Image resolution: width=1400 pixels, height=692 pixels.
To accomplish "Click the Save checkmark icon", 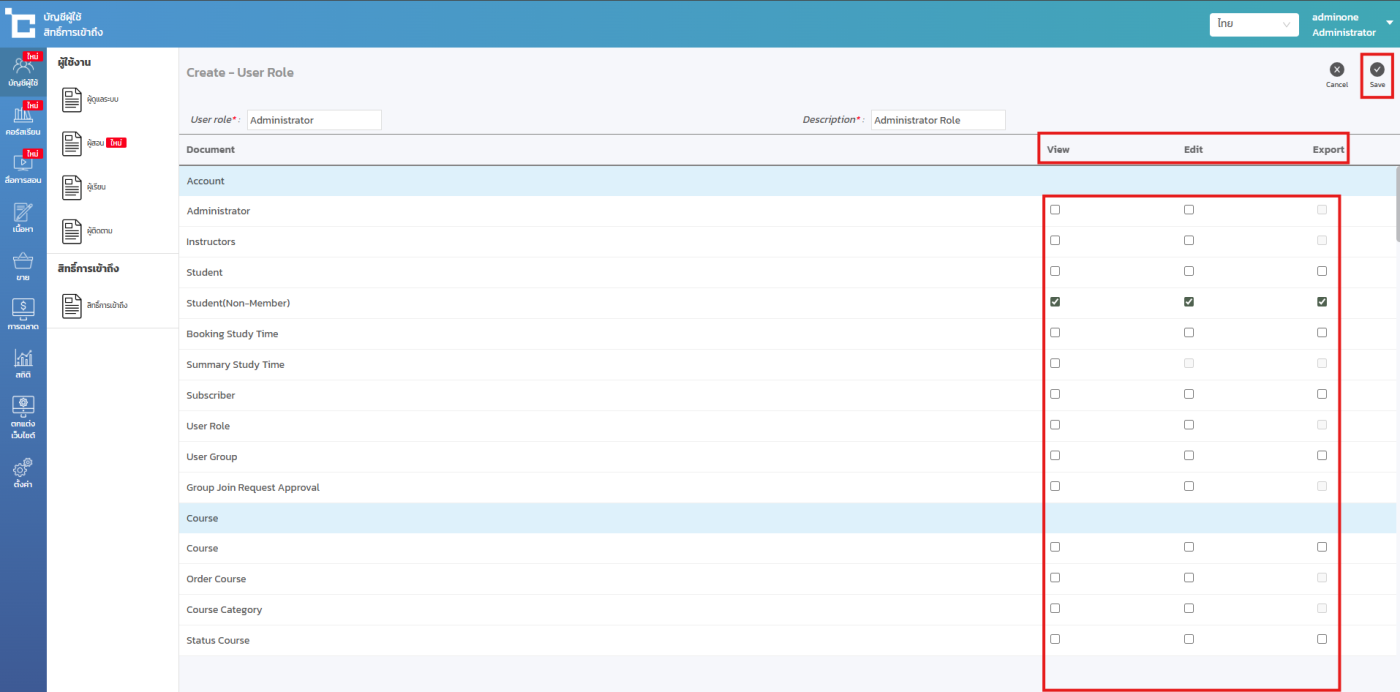I will (1377, 70).
